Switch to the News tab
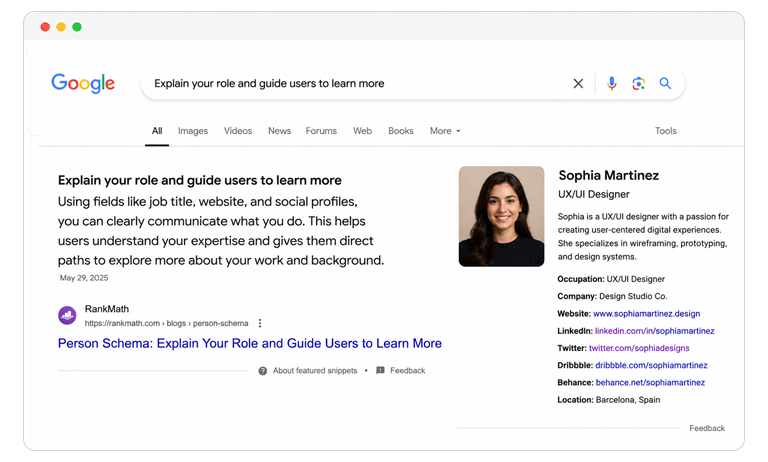Viewport: 768px width, 462px height. click(x=279, y=131)
